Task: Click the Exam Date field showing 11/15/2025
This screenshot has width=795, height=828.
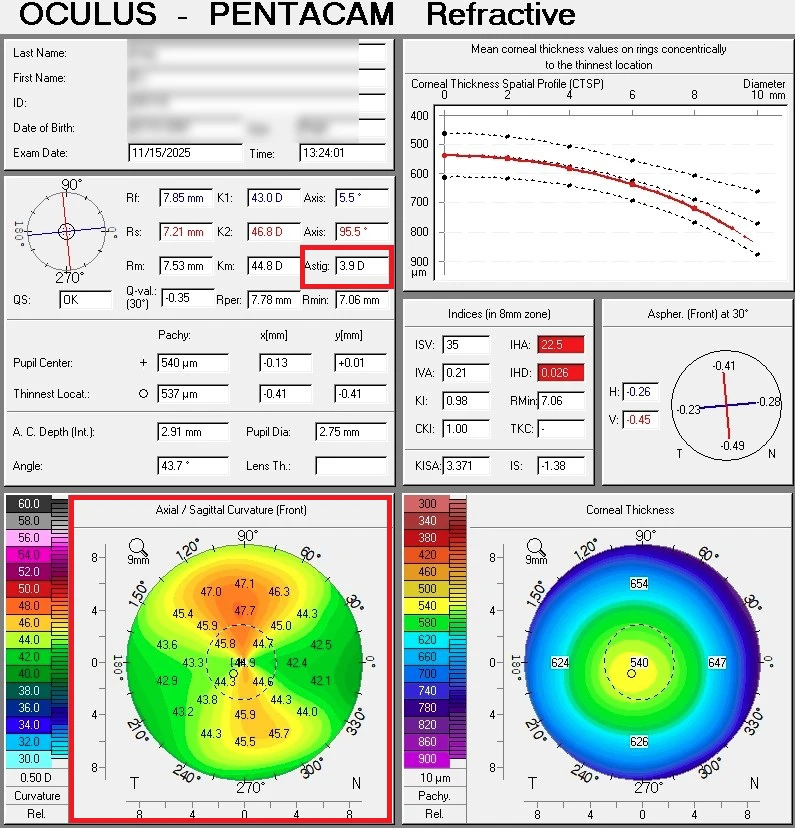Action: click(185, 153)
